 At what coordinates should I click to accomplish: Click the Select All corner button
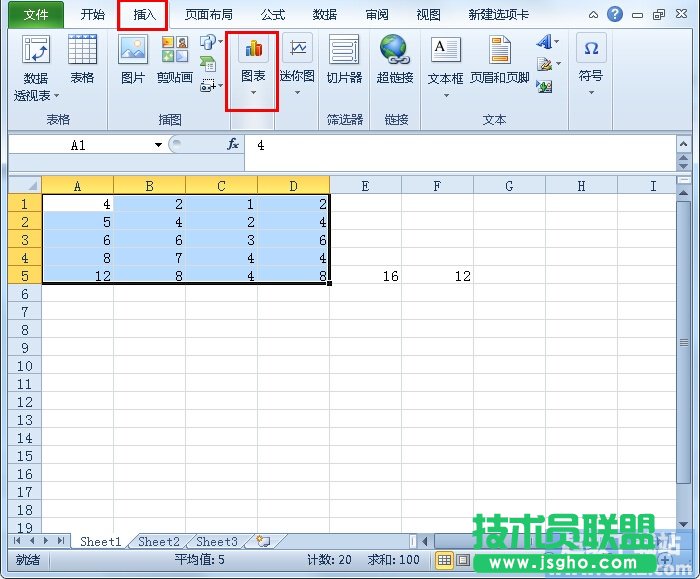pyautogui.click(x=25, y=185)
